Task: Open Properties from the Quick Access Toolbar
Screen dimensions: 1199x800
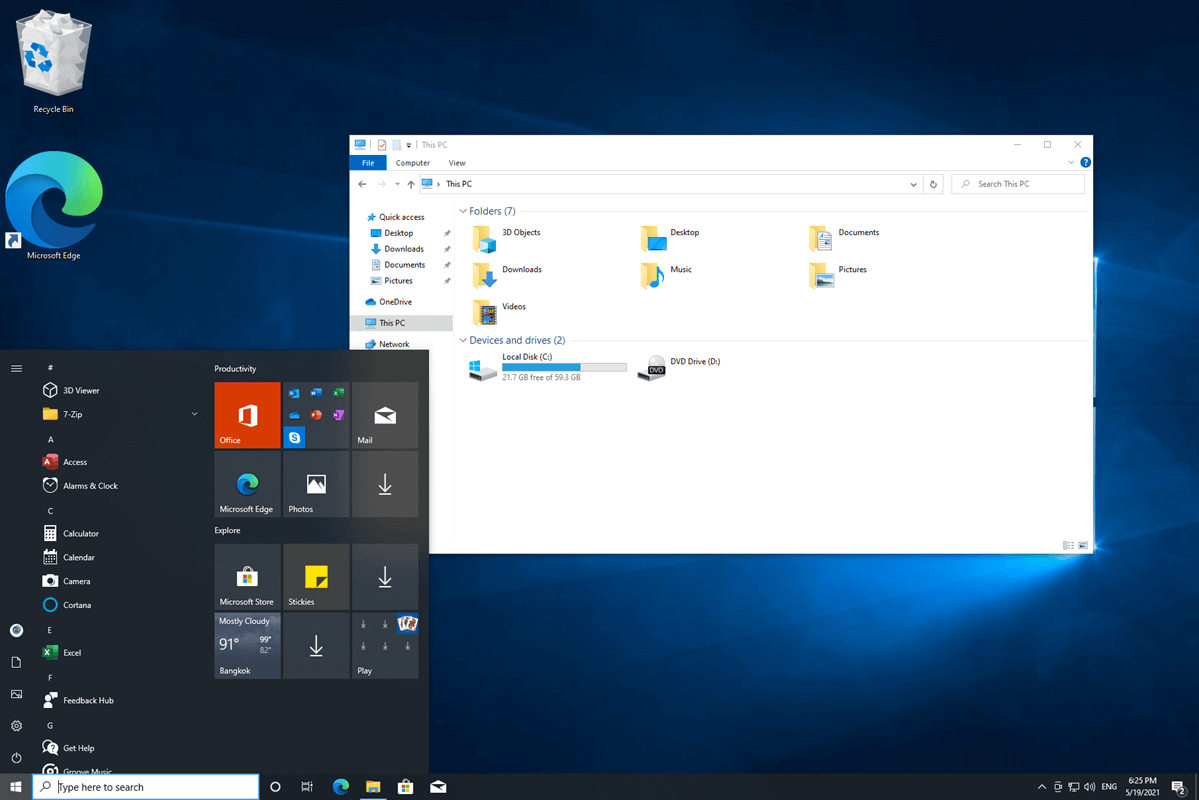Action: tap(380, 144)
